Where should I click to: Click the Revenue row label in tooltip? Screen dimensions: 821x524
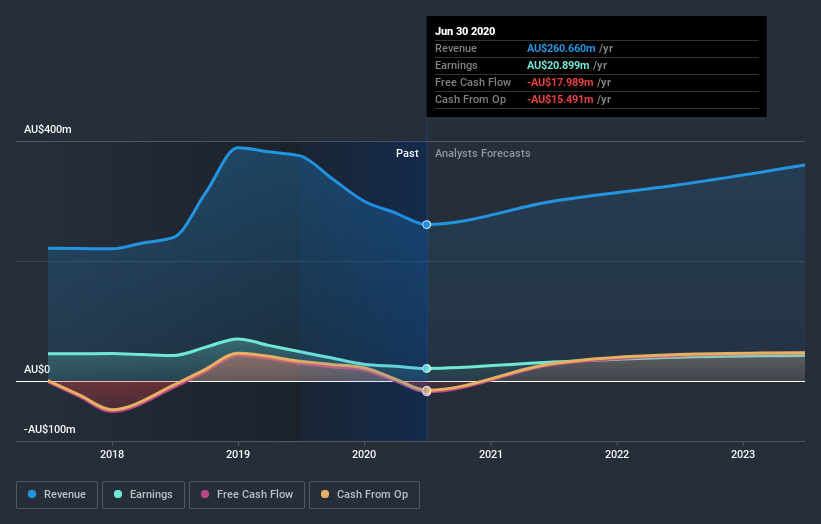(x=456, y=48)
